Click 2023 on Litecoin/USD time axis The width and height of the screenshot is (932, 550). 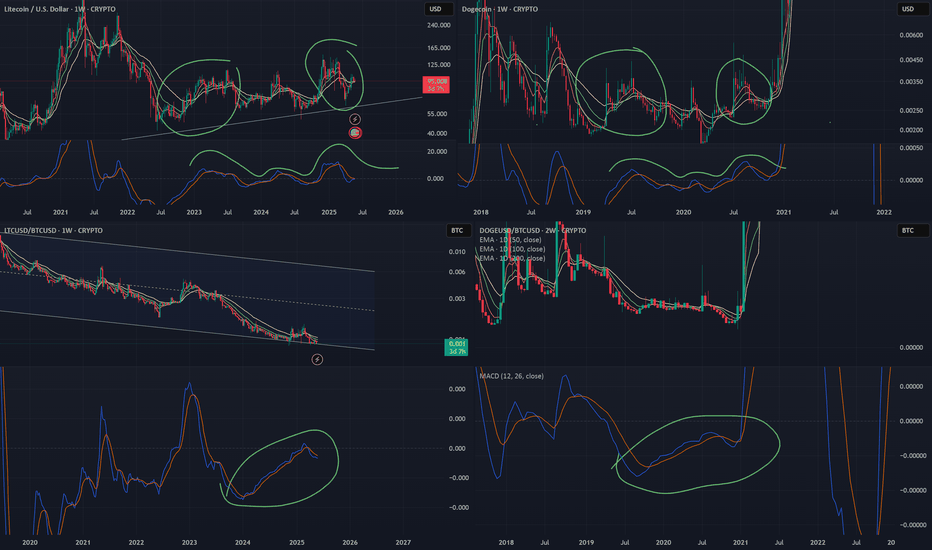coord(194,212)
